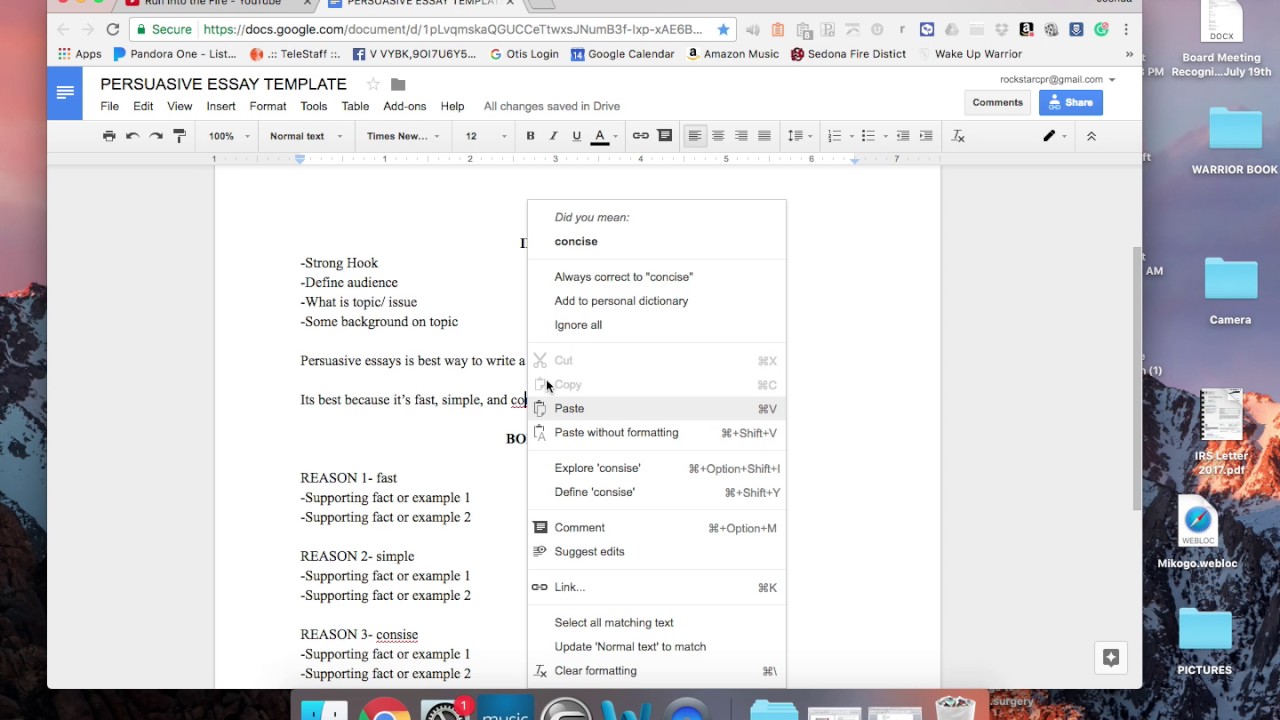Click the Comments button
This screenshot has width=1280, height=720.
(x=998, y=102)
